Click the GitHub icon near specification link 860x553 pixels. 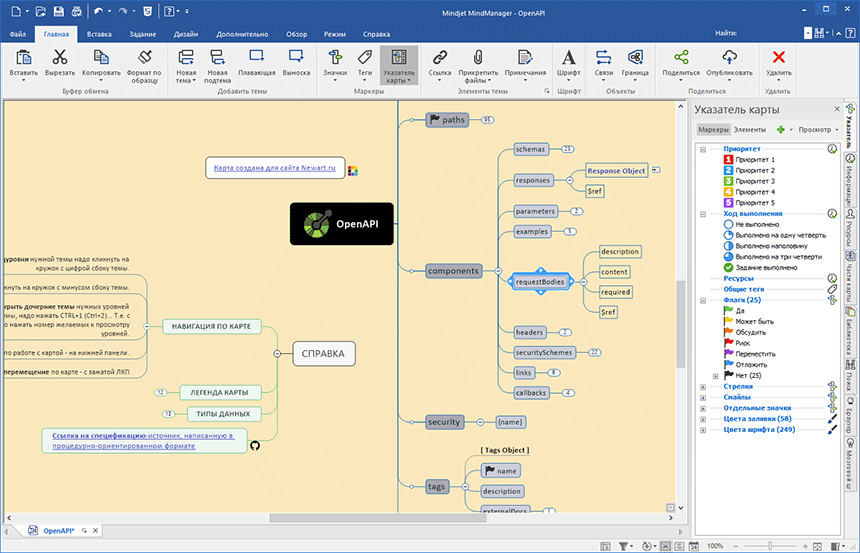tap(254, 445)
